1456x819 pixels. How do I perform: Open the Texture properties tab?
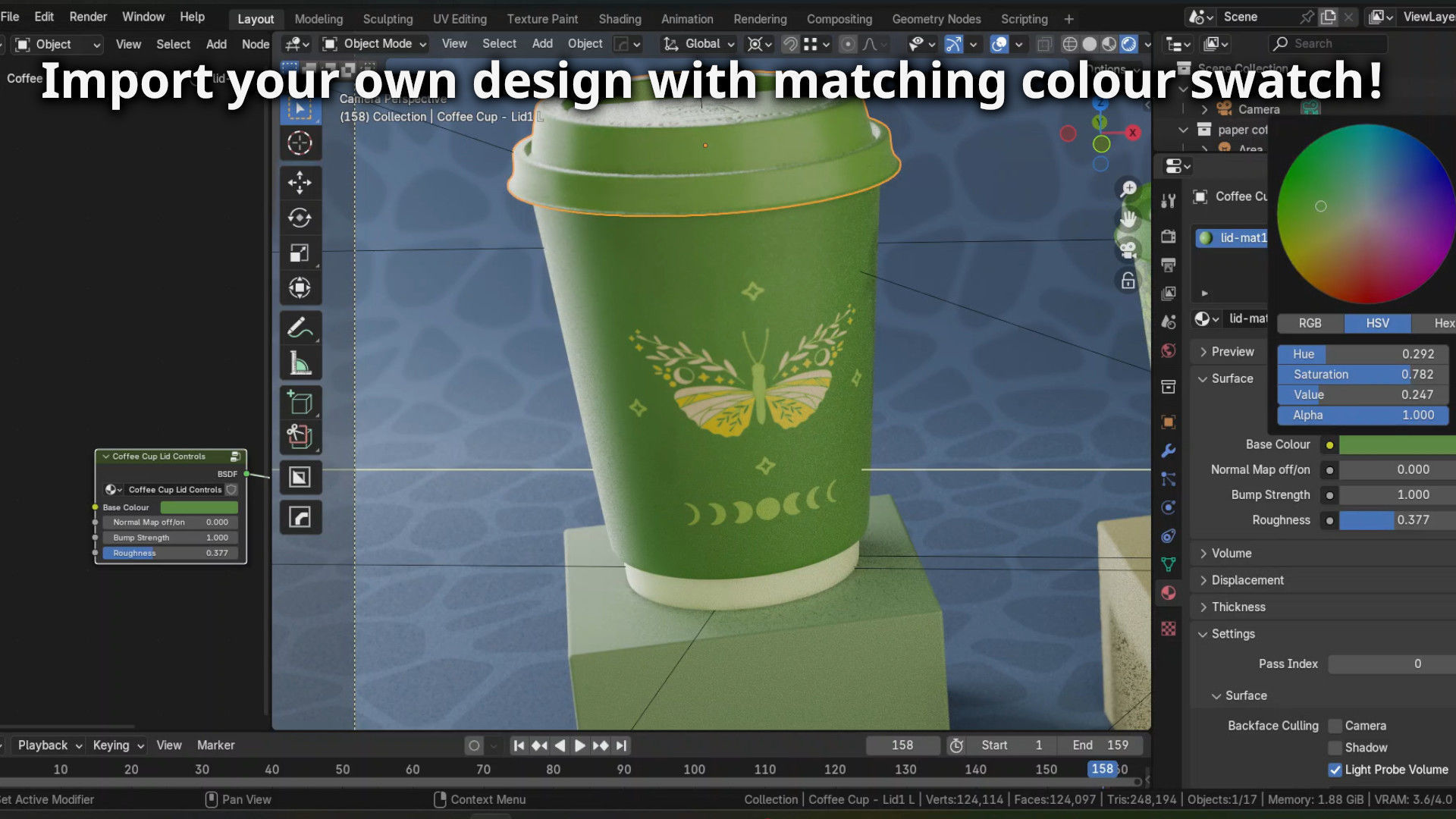coord(1169,629)
